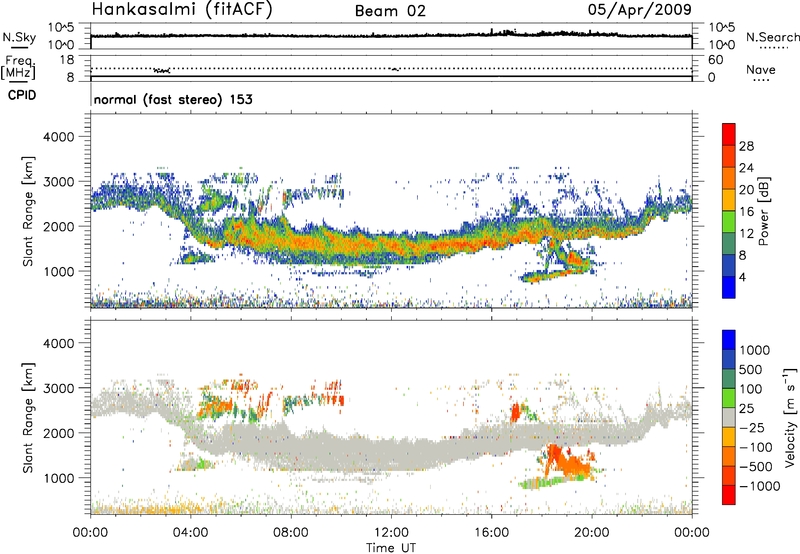This screenshot has height=554, width=800.
Task: Click the "-25" label on Velocity colour bar
Action: tap(752, 427)
